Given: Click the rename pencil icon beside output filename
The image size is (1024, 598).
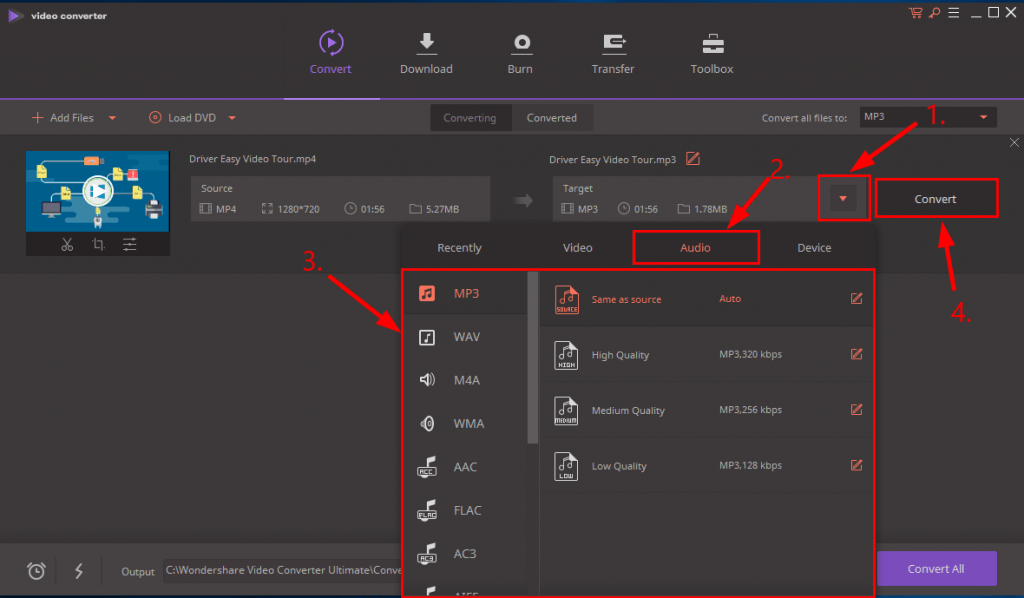Looking at the screenshot, I should pos(693,159).
